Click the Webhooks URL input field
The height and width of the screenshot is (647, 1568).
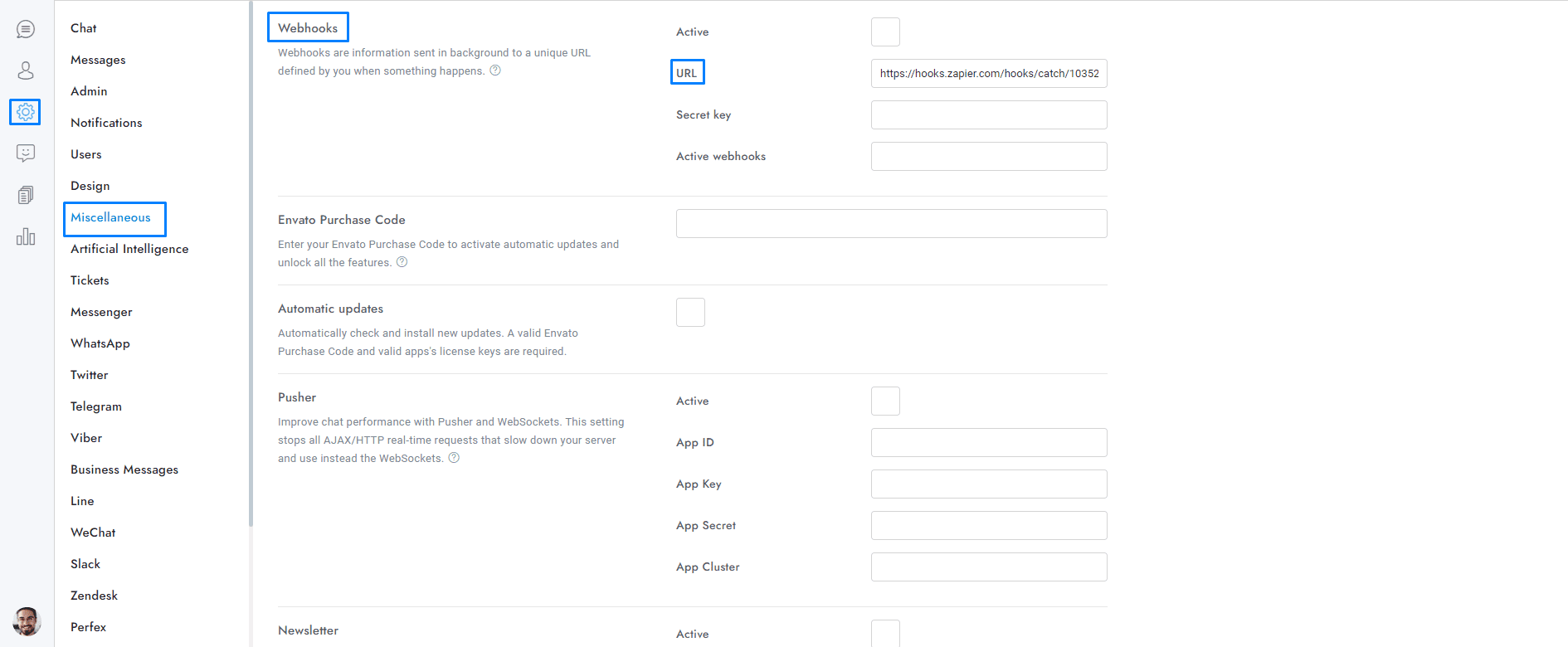click(989, 74)
